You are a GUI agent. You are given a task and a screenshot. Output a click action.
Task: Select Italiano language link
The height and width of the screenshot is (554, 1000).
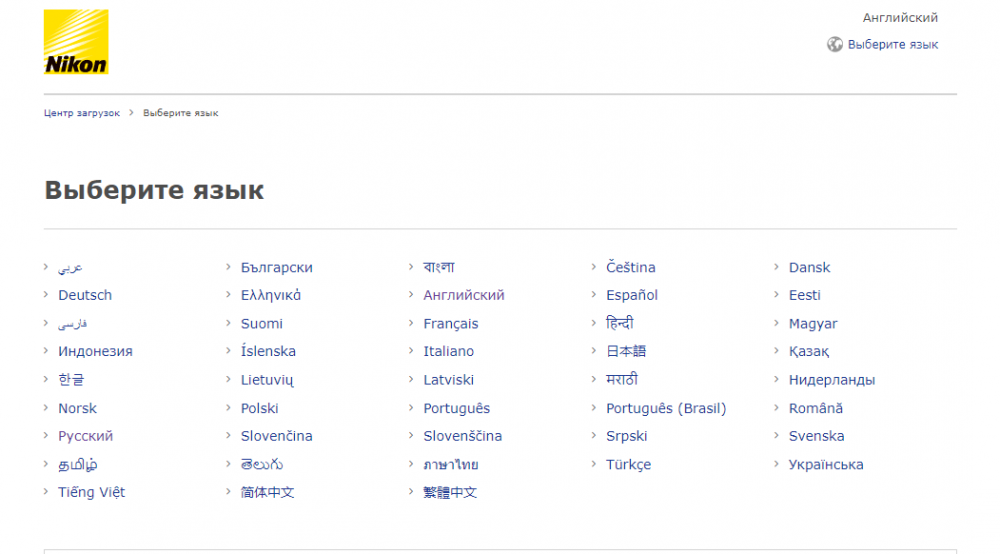pyautogui.click(x=448, y=351)
